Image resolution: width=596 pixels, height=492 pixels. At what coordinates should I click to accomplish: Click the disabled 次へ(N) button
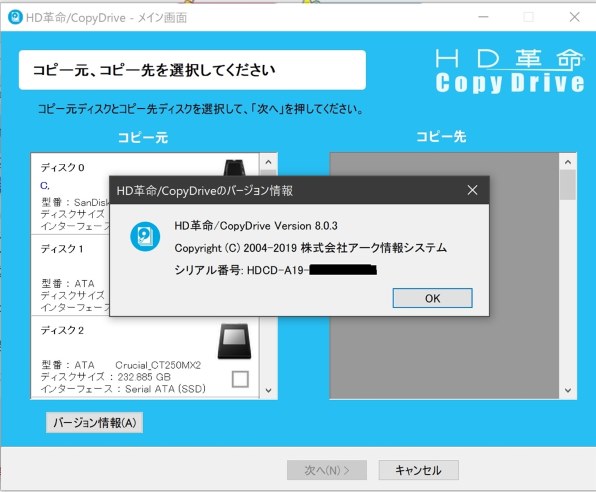pyautogui.click(x=327, y=470)
